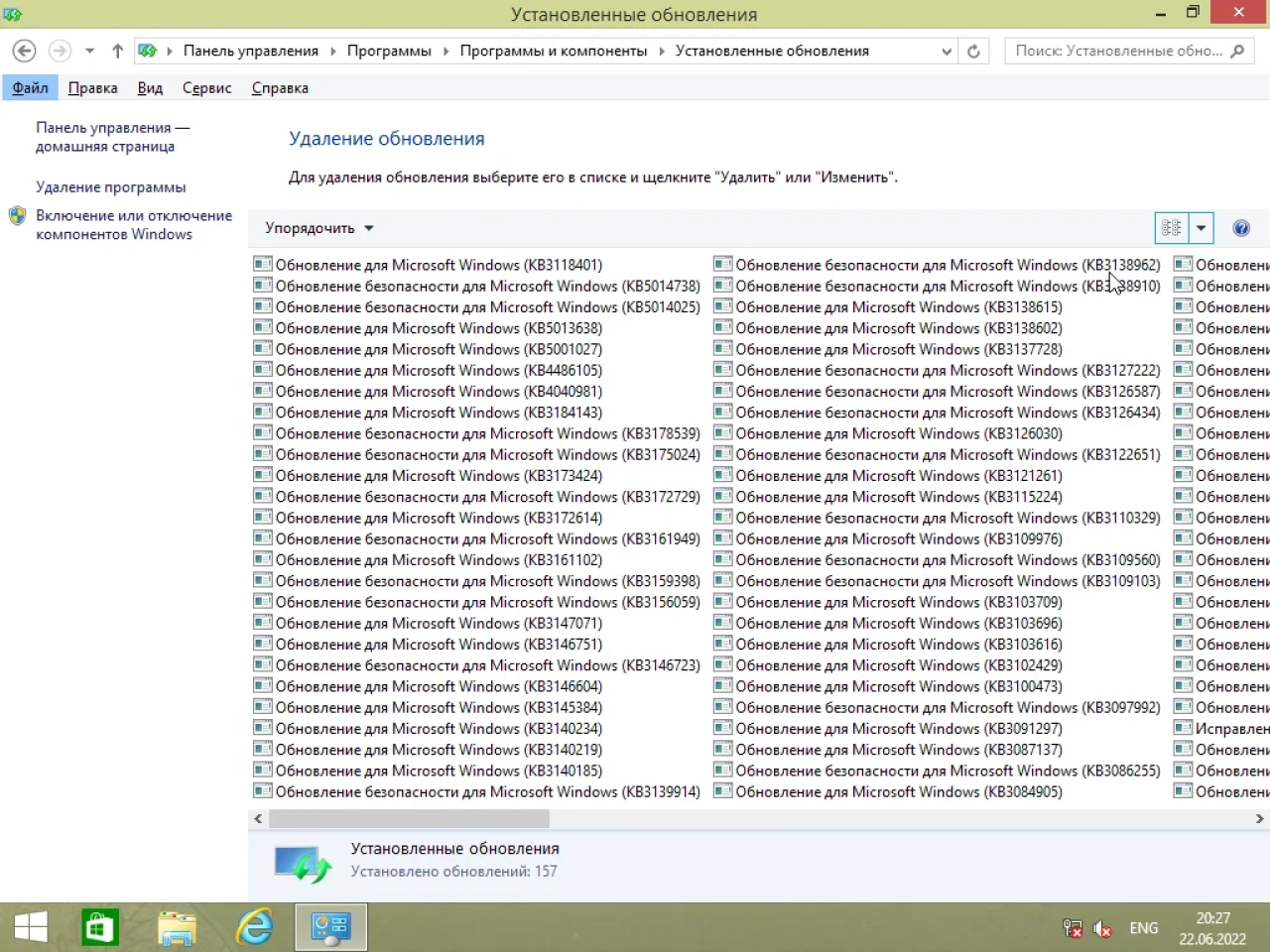Click icon of update KB3103709
Image resolution: width=1270 pixels, height=952 pixels.
click(723, 601)
